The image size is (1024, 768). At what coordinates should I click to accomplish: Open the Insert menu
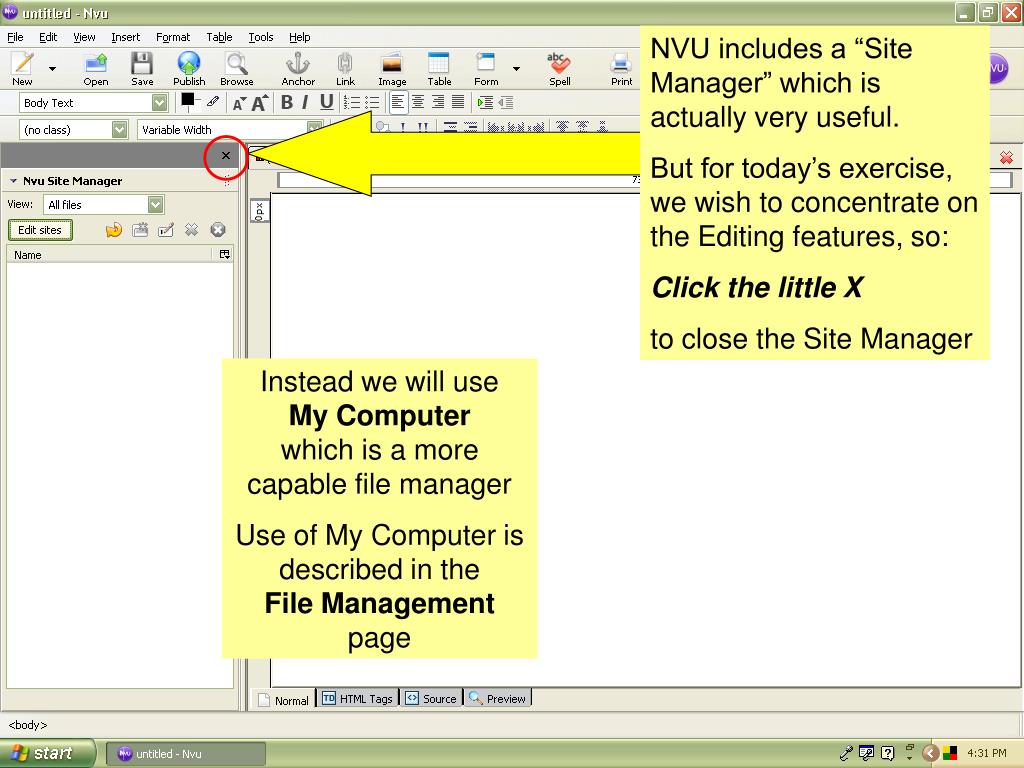[x=125, y=37]
